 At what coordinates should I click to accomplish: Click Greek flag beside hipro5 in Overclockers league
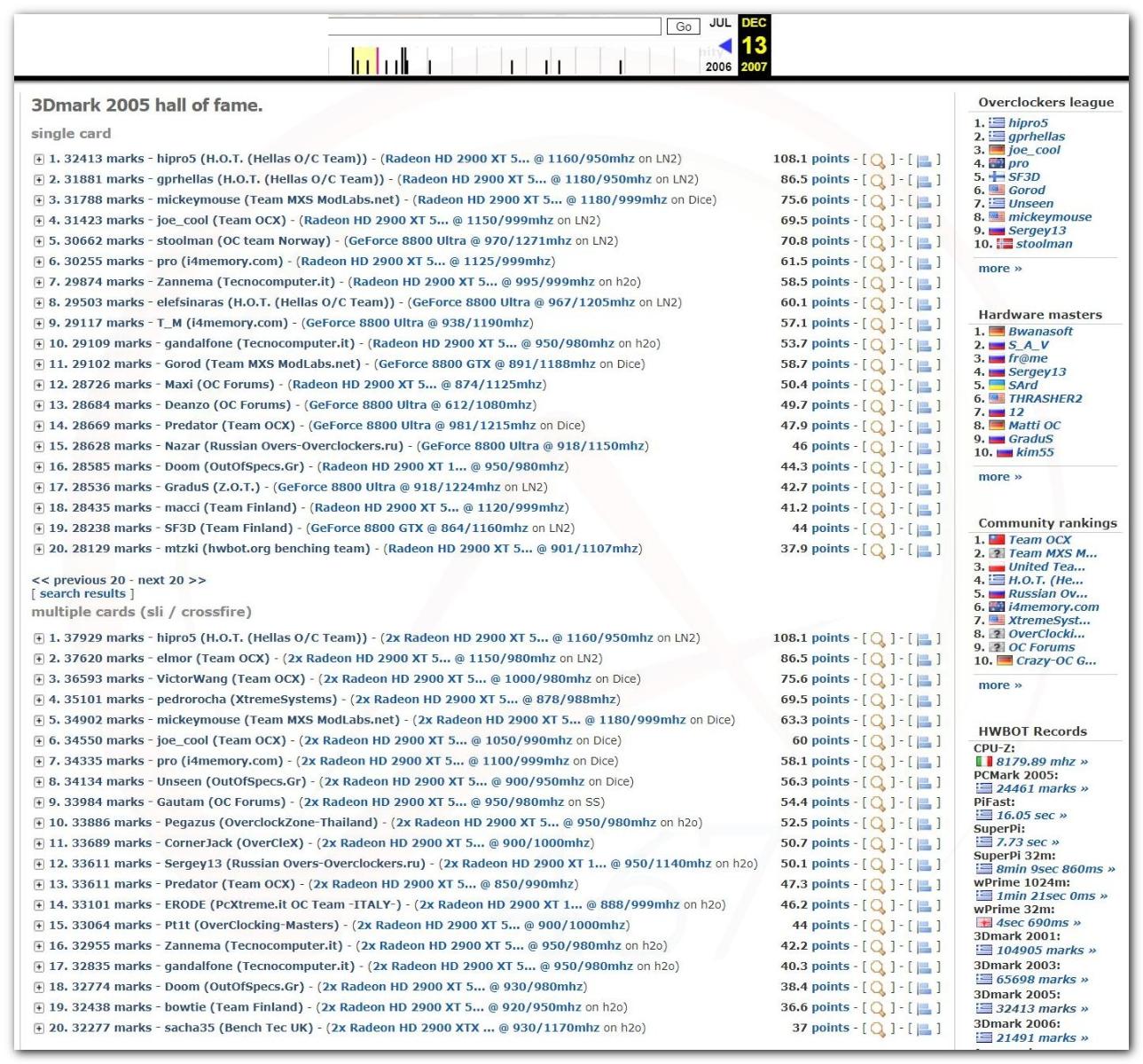point(997,123)
